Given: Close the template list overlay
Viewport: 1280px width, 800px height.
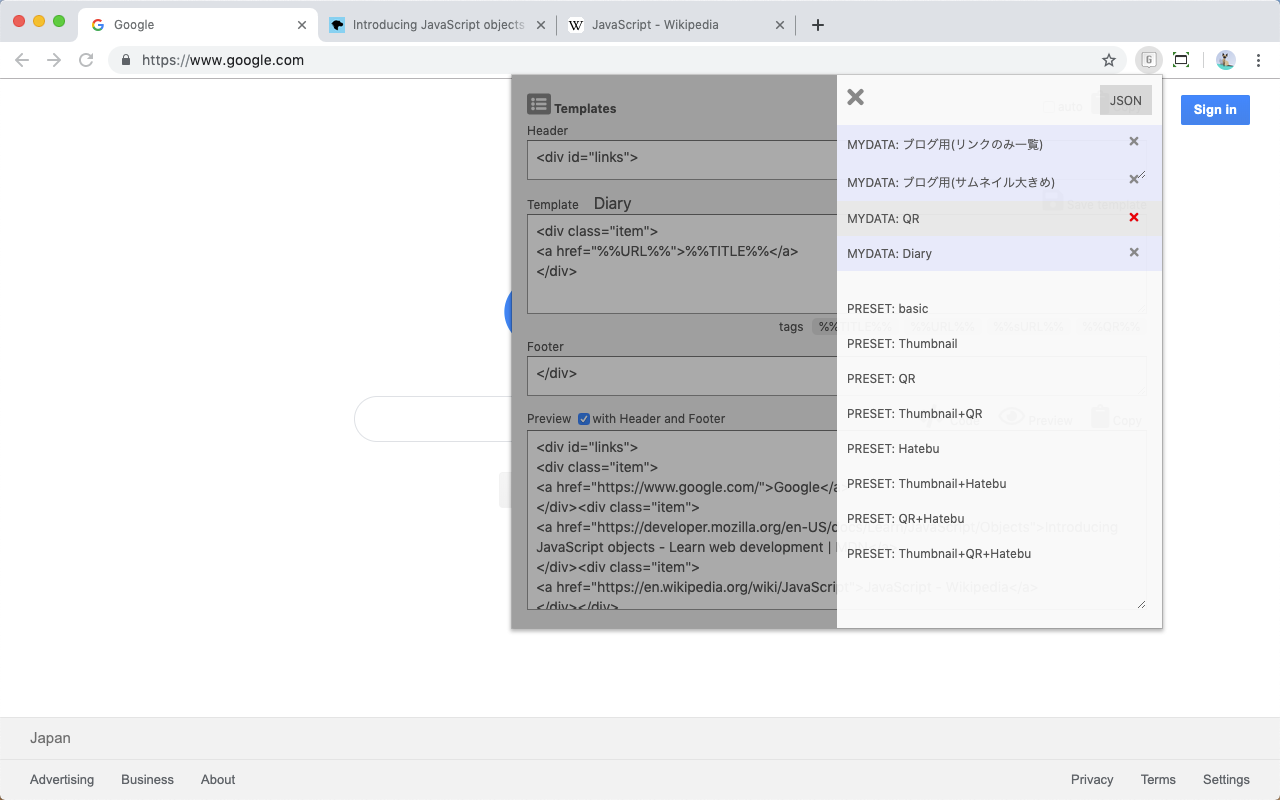Looking at the screenshot, I should [855, 97].
